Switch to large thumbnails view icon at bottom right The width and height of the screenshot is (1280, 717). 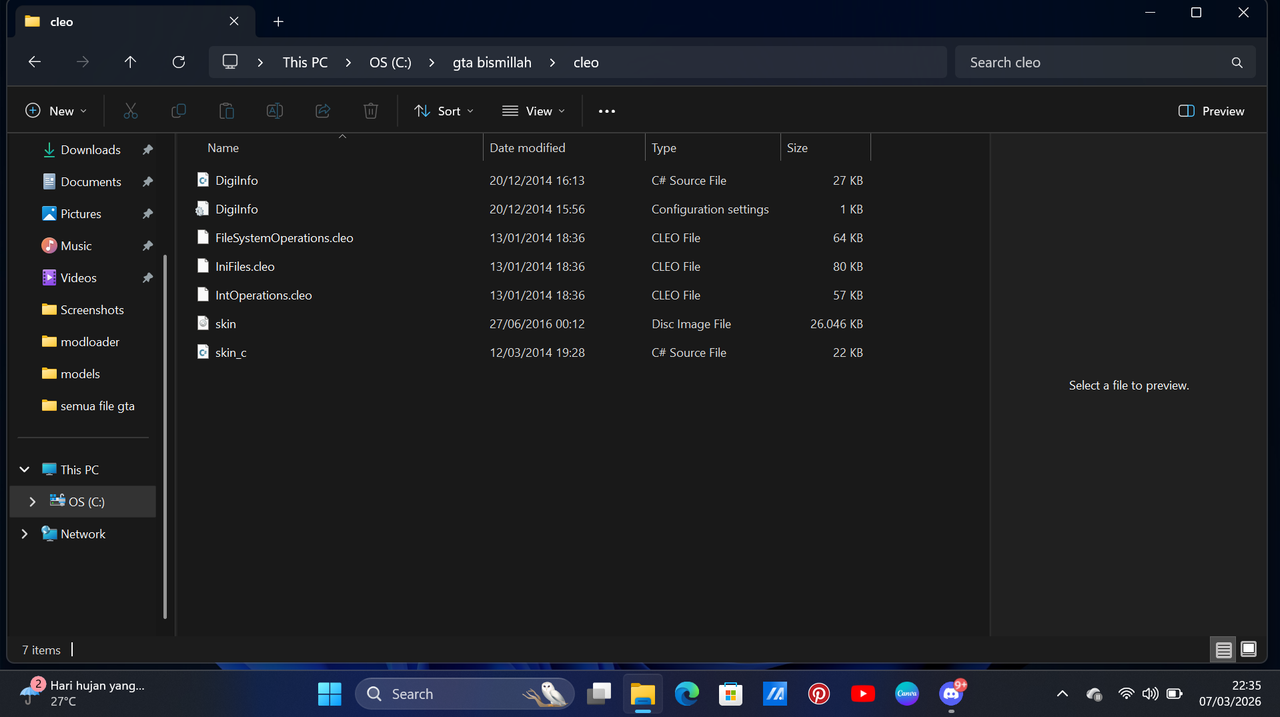tap(1248, 650)
